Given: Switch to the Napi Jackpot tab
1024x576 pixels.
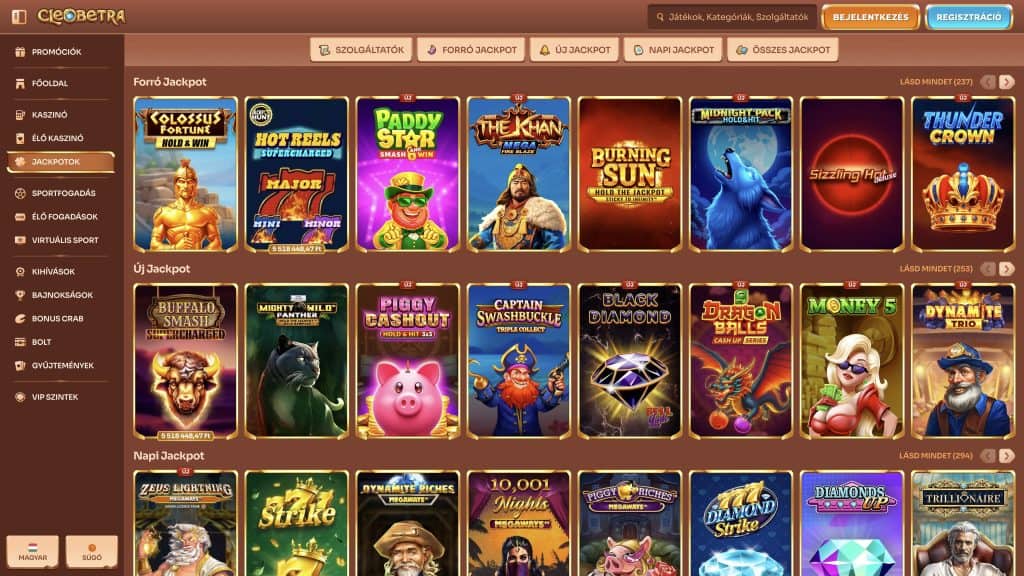Looking at the screenshot, I should (x=673, y=50).
